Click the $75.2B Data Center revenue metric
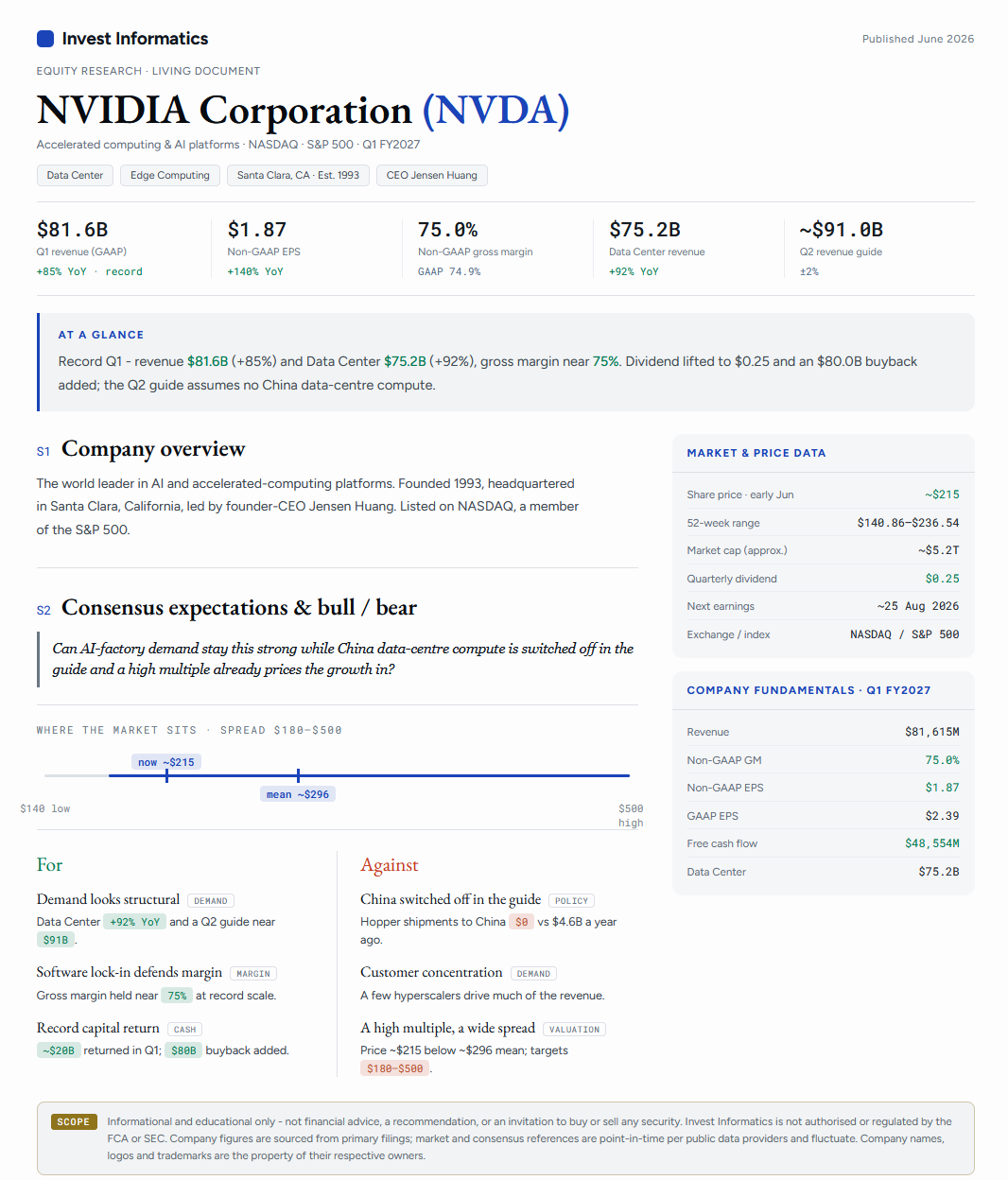This screenshot has height=1180, width=1008. pos(645,230)
